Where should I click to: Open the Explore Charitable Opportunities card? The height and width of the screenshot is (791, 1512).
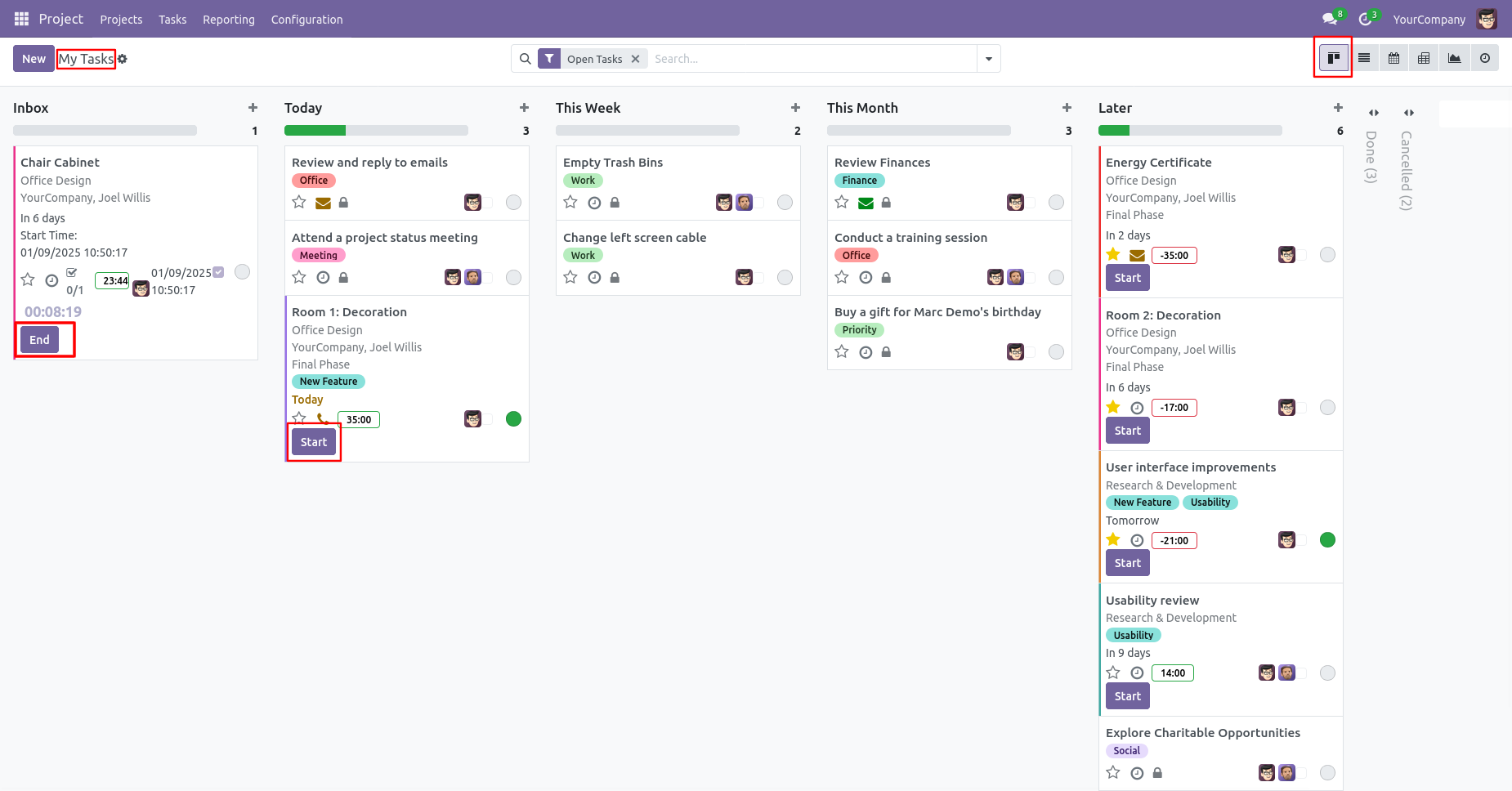pyautogui.click(x=1221, y=753)
